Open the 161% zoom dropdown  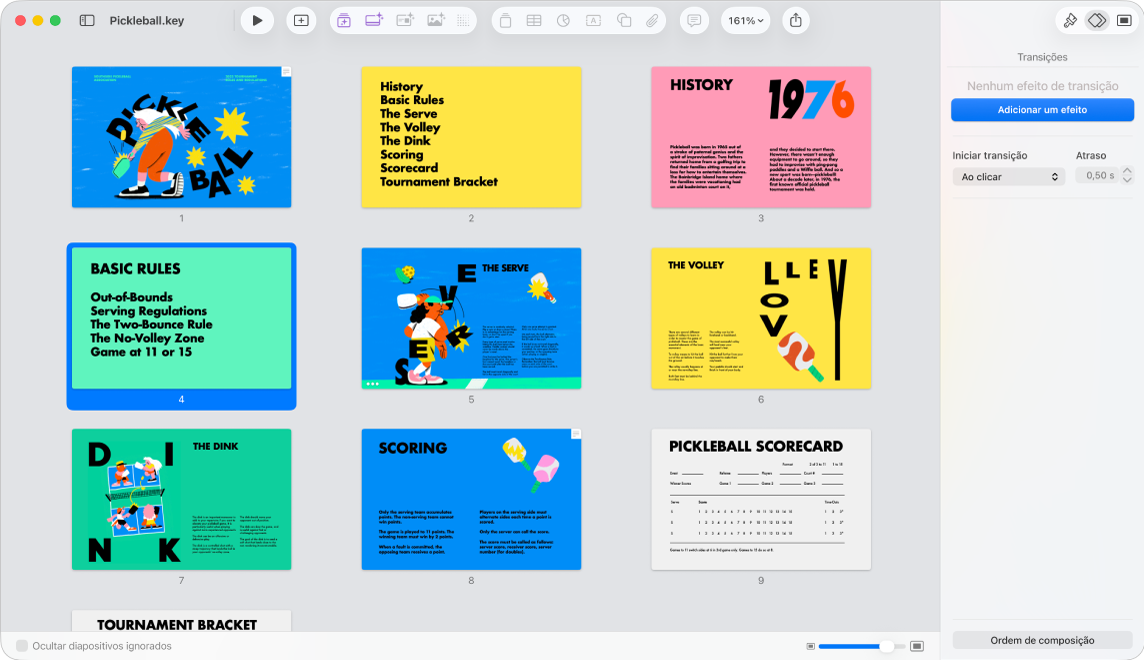point(746,20)
